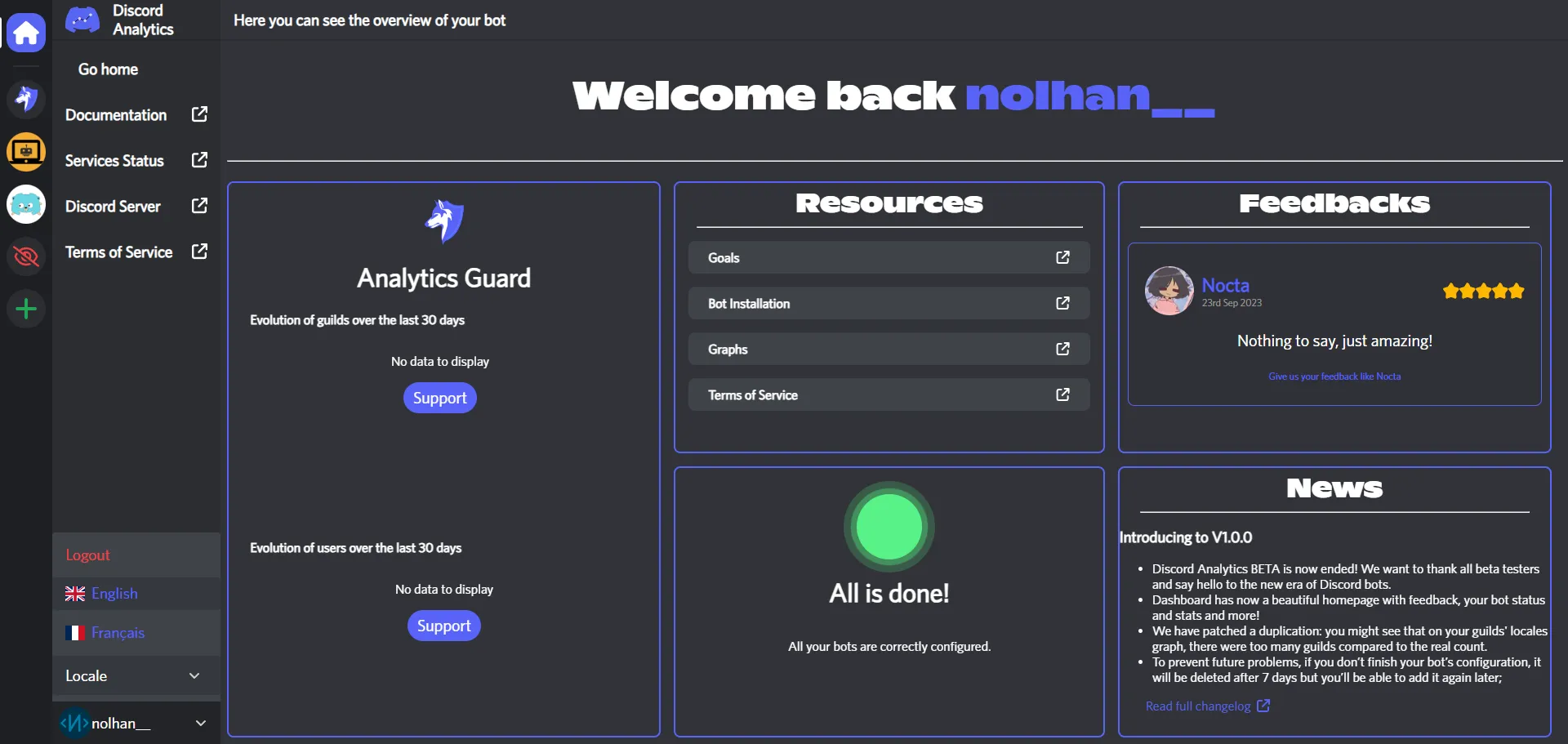Click 'Introducing to V1.0.0' news heading

(x=1186, y=537)
